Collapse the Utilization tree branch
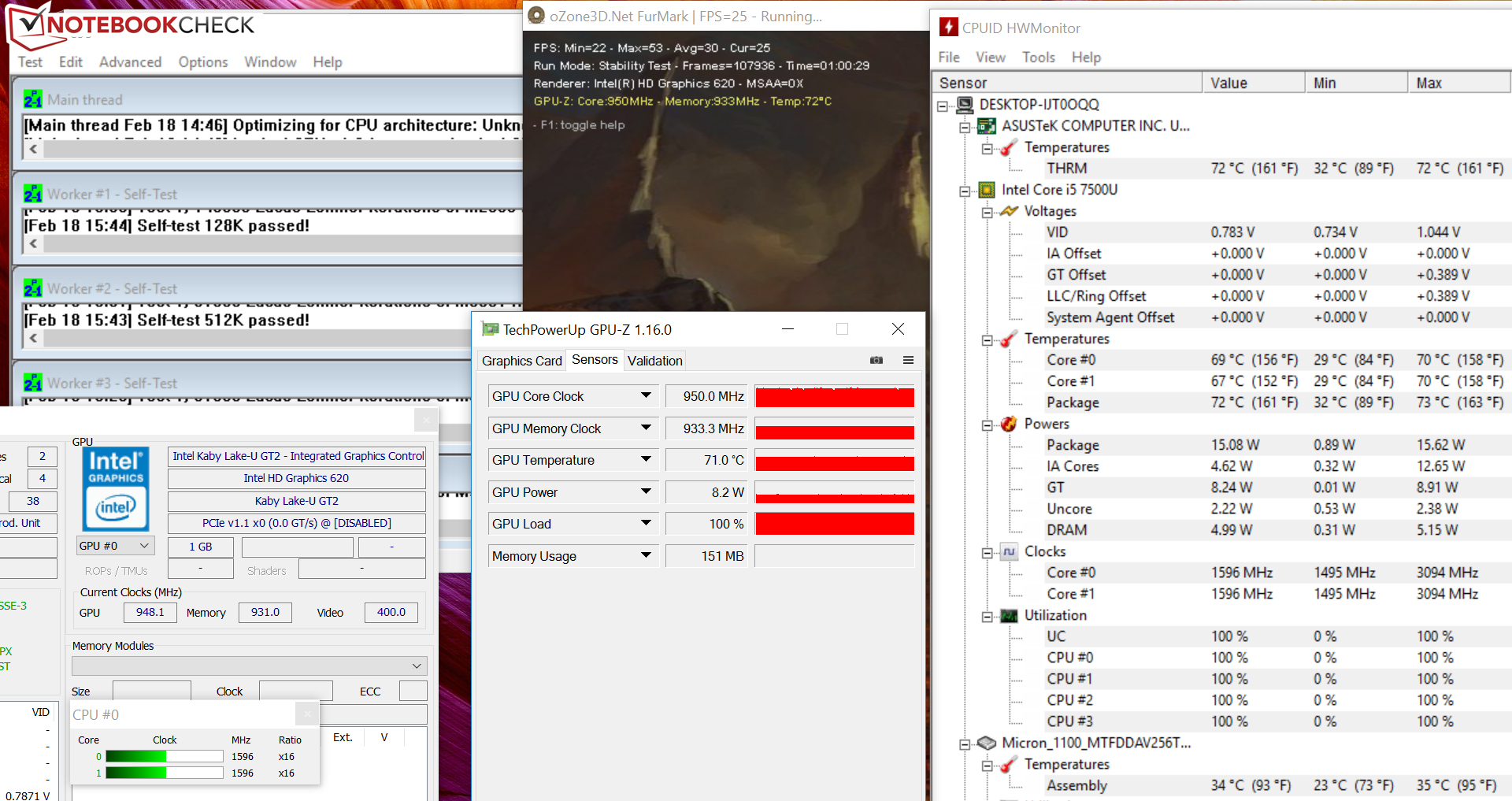This screenshot has width=1512, height=801. 987,616
